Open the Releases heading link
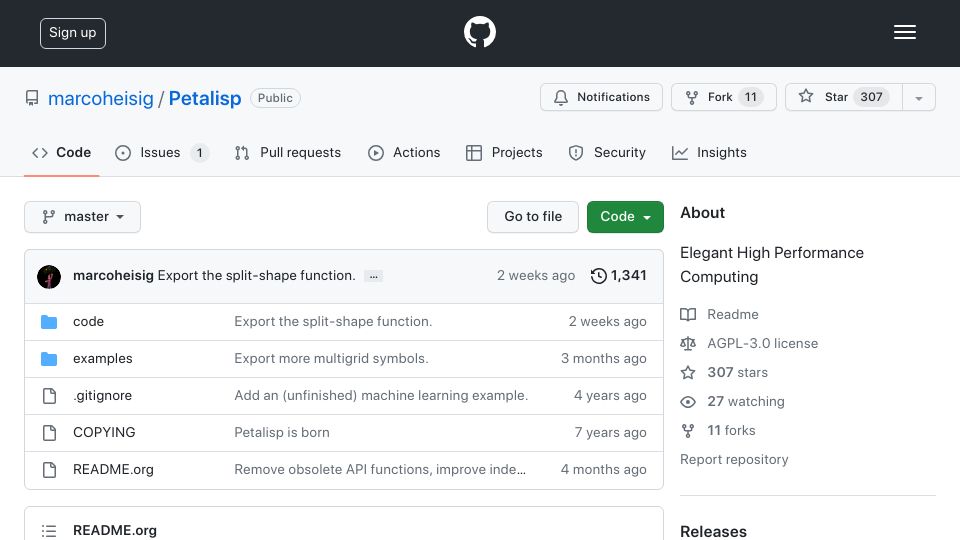This screenshot has height=540, width=960. tap(713, 531)
